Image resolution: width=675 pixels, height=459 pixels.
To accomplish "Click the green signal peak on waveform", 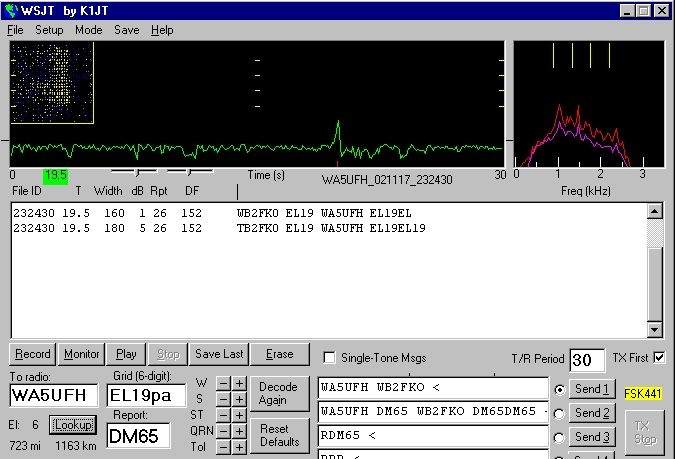I will pyautogui.click(x=338, y=134).
